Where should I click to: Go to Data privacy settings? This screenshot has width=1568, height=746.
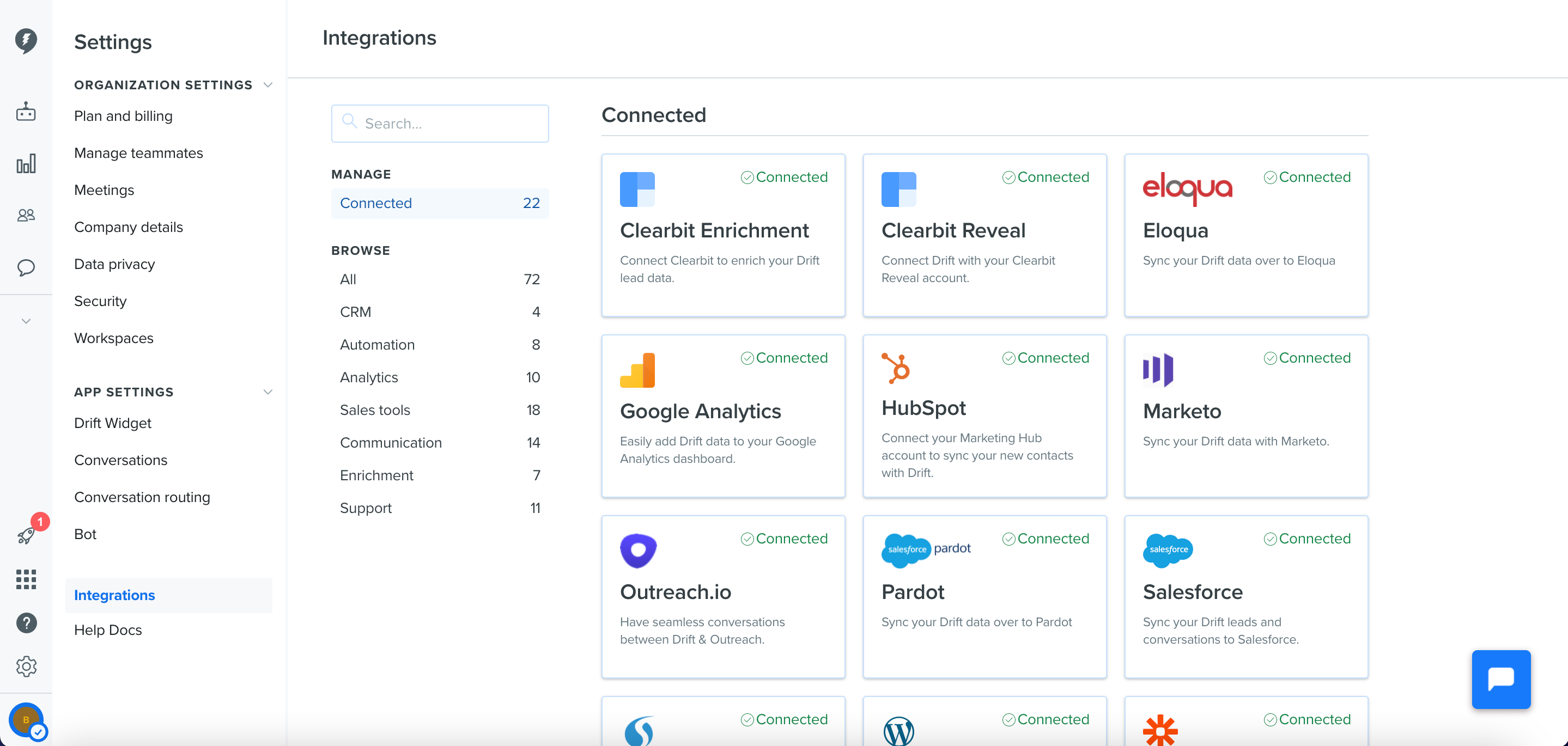pos(114,264)
